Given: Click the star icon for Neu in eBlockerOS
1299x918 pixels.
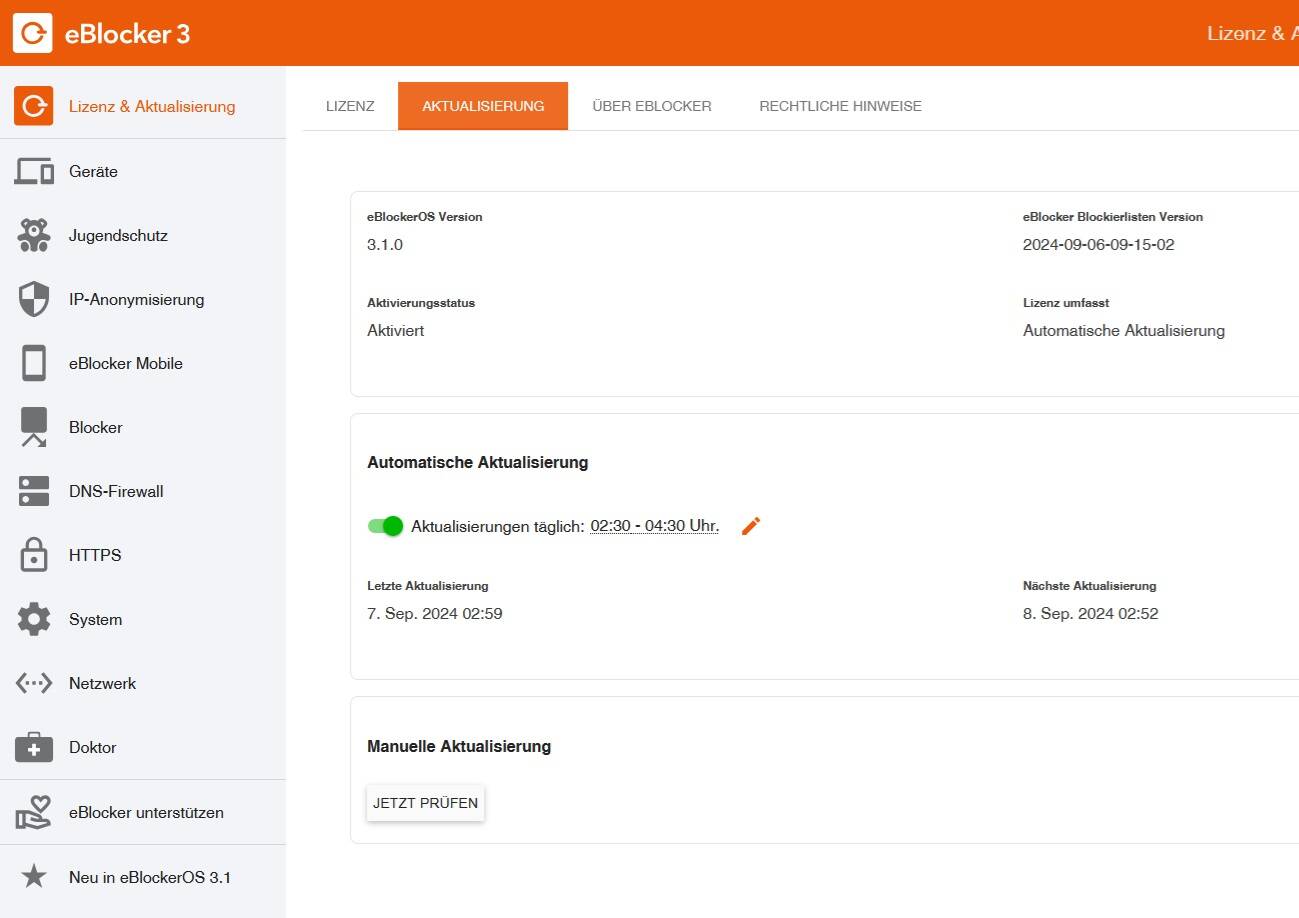Looking at the screenshot, I should [x=34, y=877].
